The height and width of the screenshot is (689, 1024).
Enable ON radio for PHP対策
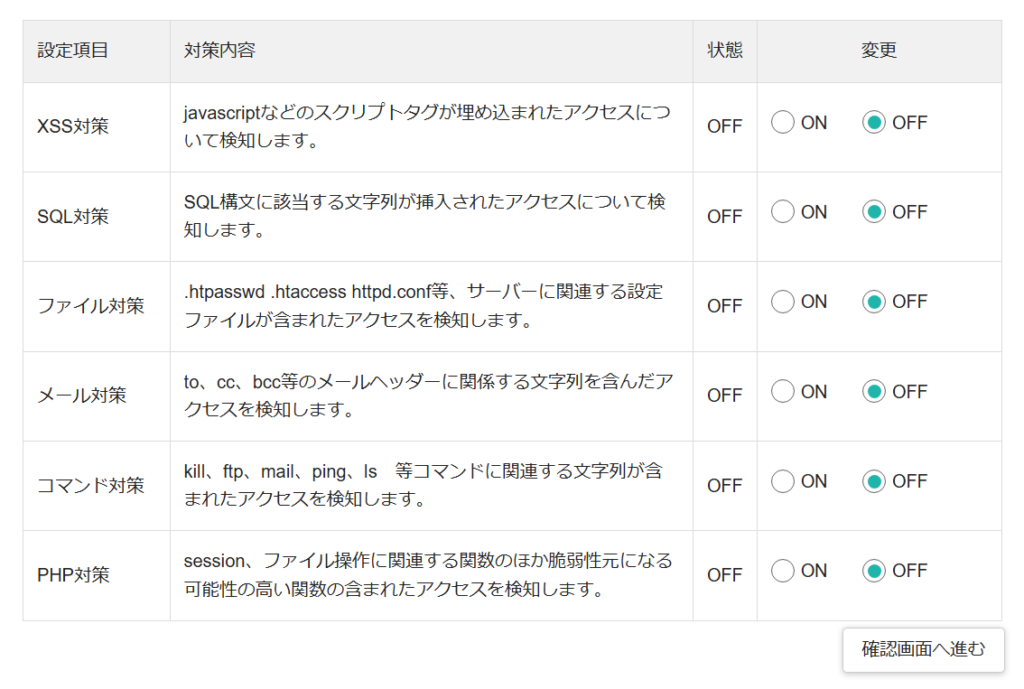[x=783, y=571]
